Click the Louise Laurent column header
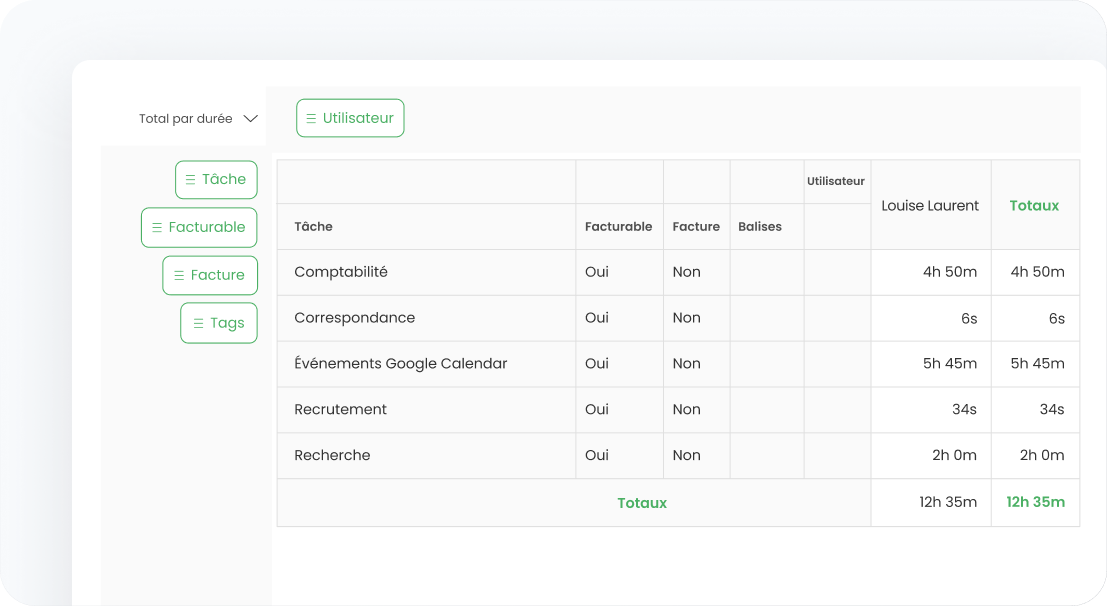Screen dimensions: 1107x606 pyautogui.click(x=930, y=206)
